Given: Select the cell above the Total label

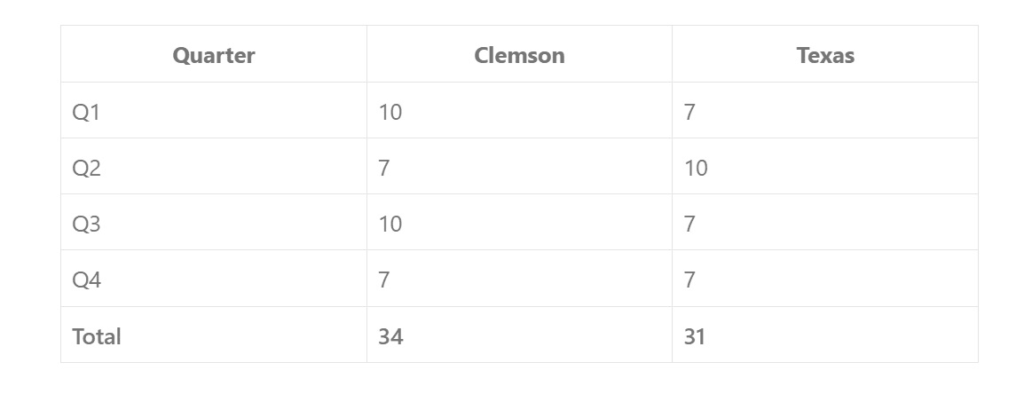Looking at the screenshot, I should point(214,278).
